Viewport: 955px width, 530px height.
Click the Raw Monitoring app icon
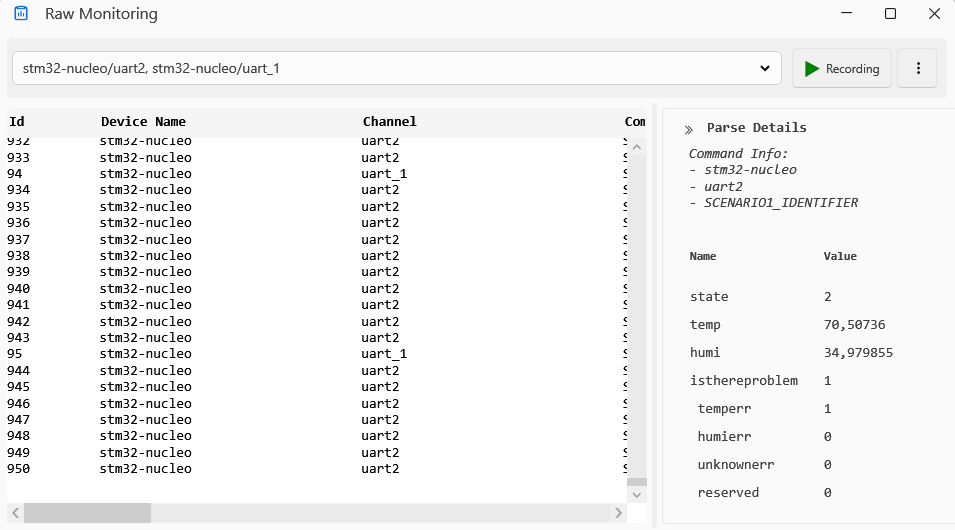click(21, 13)
